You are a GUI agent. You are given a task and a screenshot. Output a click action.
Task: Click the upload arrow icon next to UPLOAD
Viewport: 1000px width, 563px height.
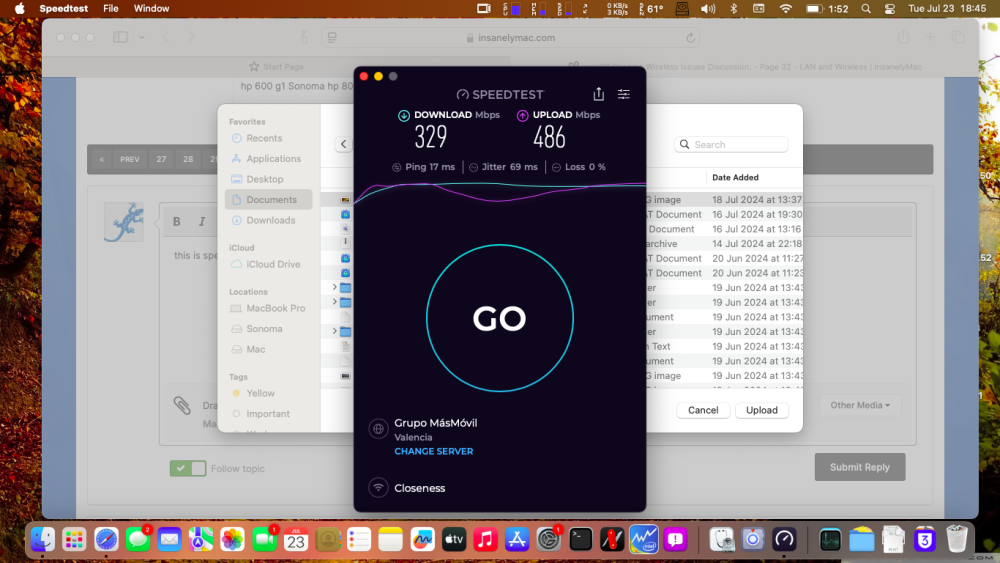[522, 115]
